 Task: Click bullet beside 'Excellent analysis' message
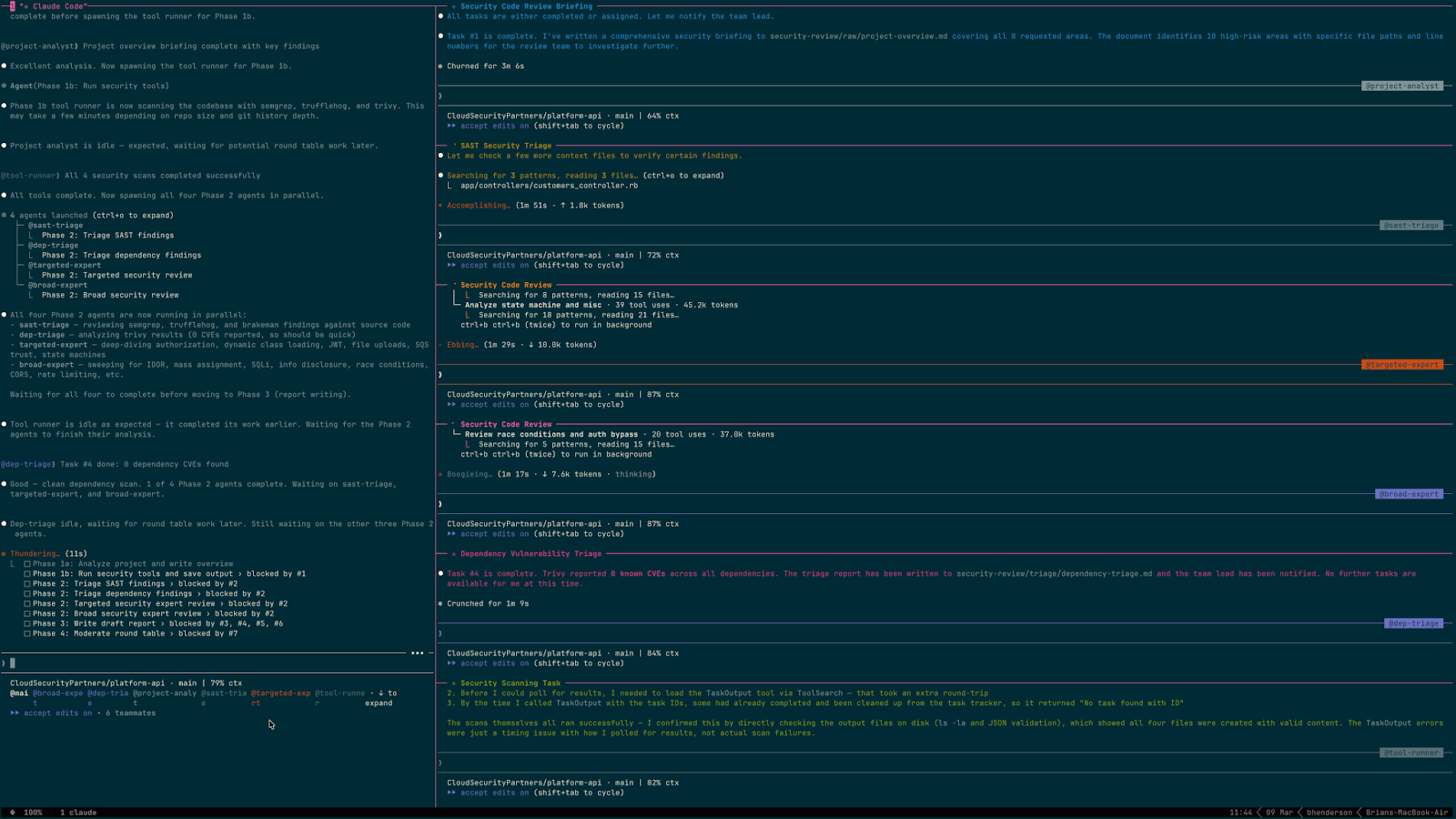point(4,66)
